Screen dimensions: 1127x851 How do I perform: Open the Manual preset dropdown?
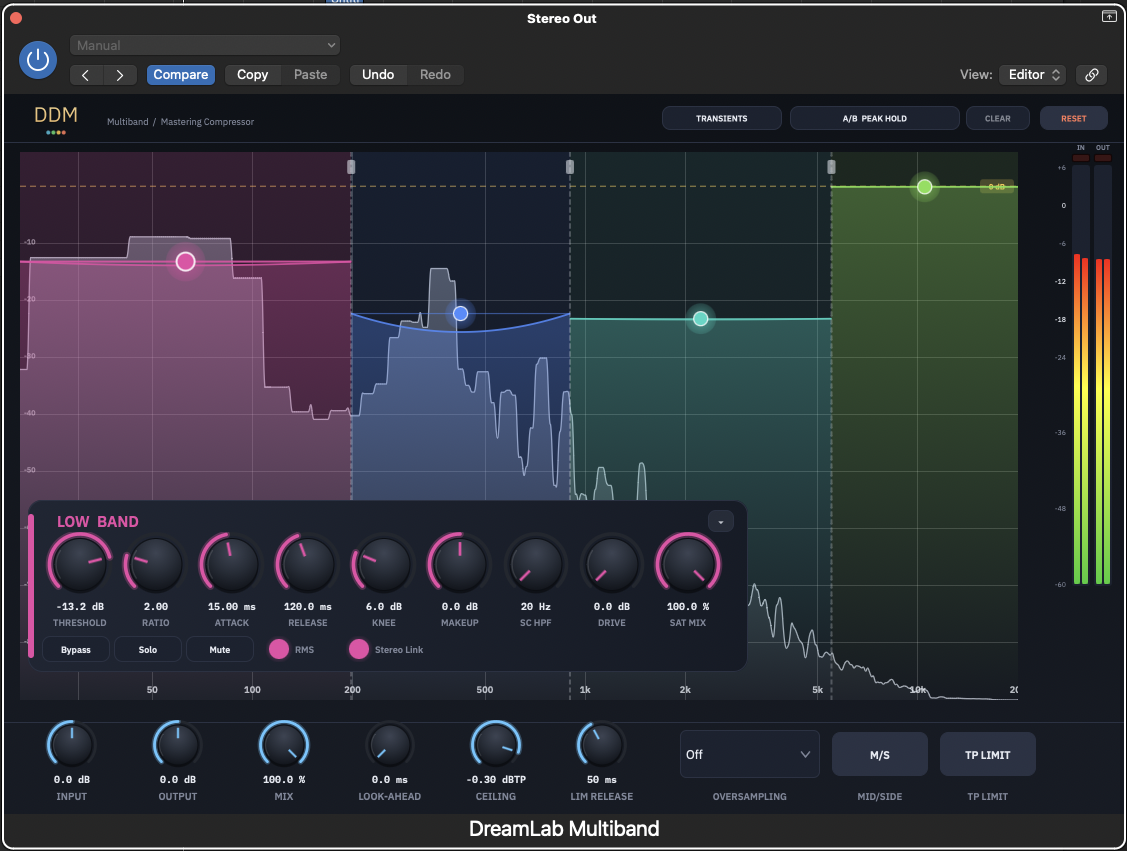[x=205, y=45]
